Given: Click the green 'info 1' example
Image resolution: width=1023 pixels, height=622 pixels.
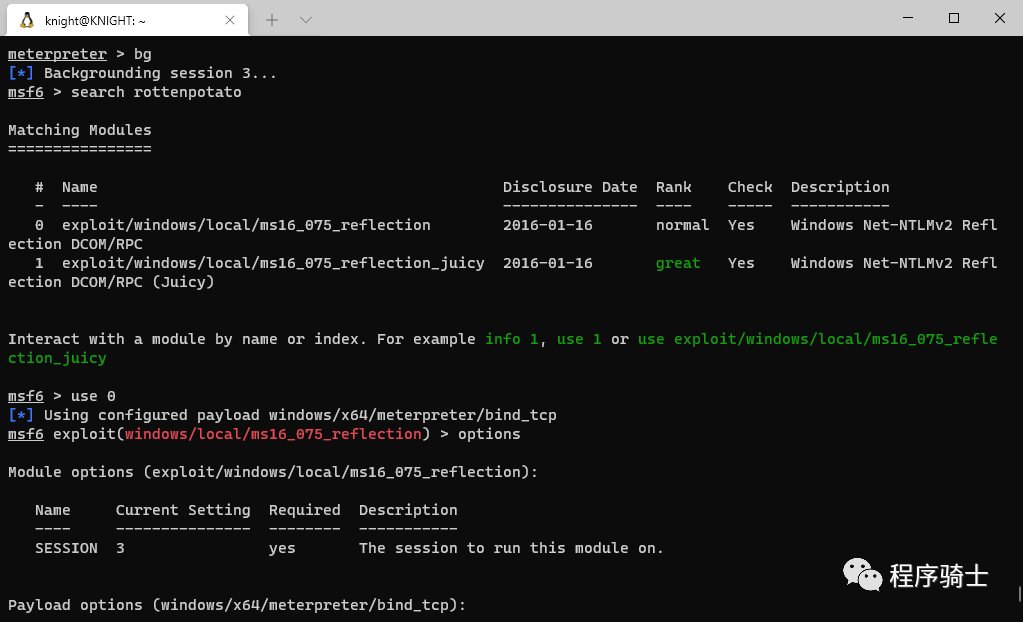Looking at the screenshot, I should click(512, 339).
